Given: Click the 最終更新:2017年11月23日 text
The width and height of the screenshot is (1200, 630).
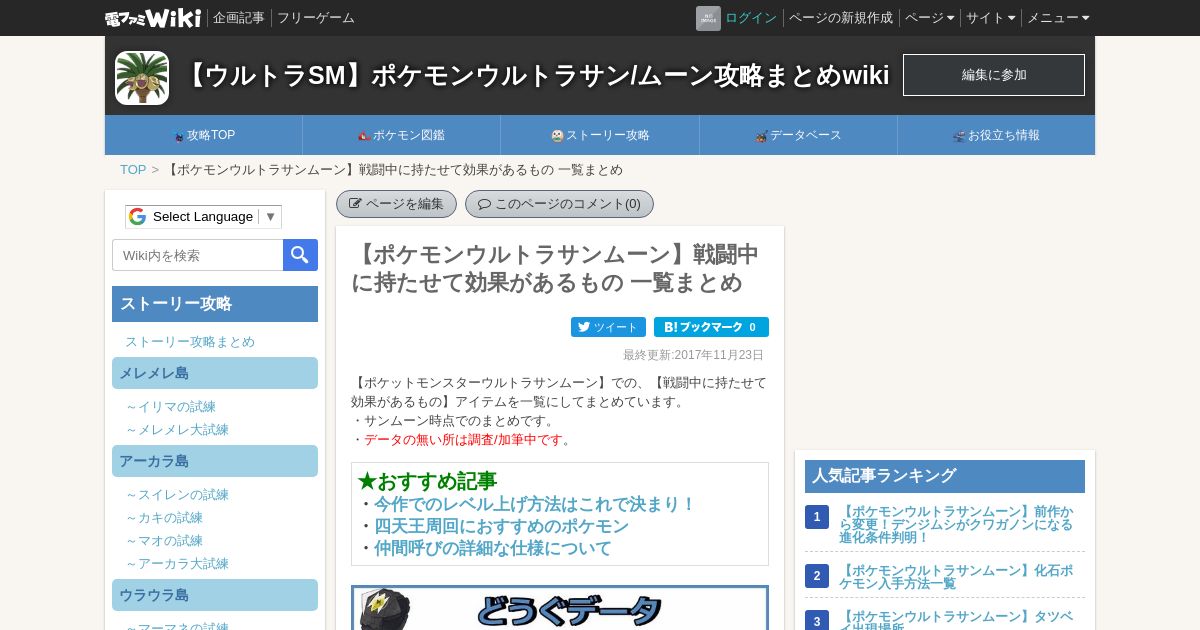Looking at the screenshot, I should coord(693,355).
